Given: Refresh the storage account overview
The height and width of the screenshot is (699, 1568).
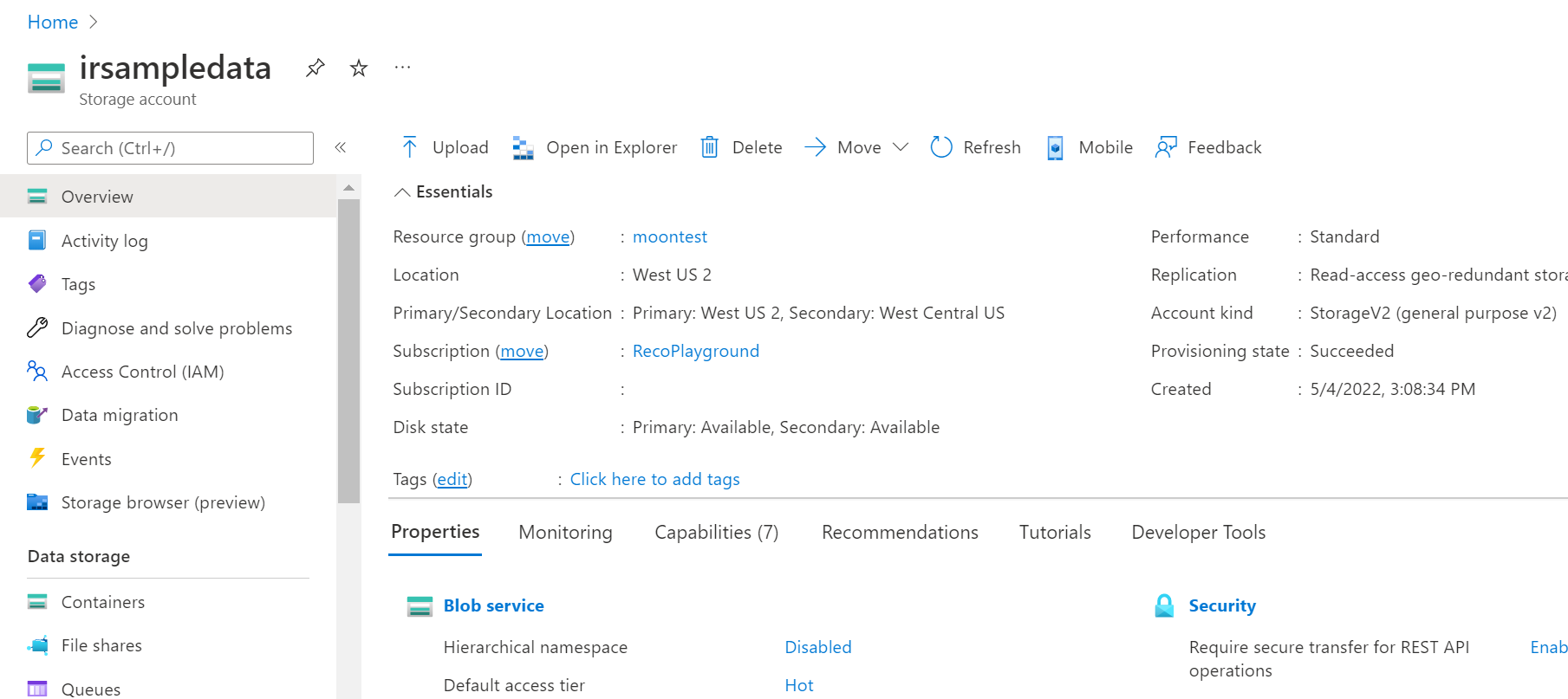Looking at the screenshot, I should pos(975,147).
